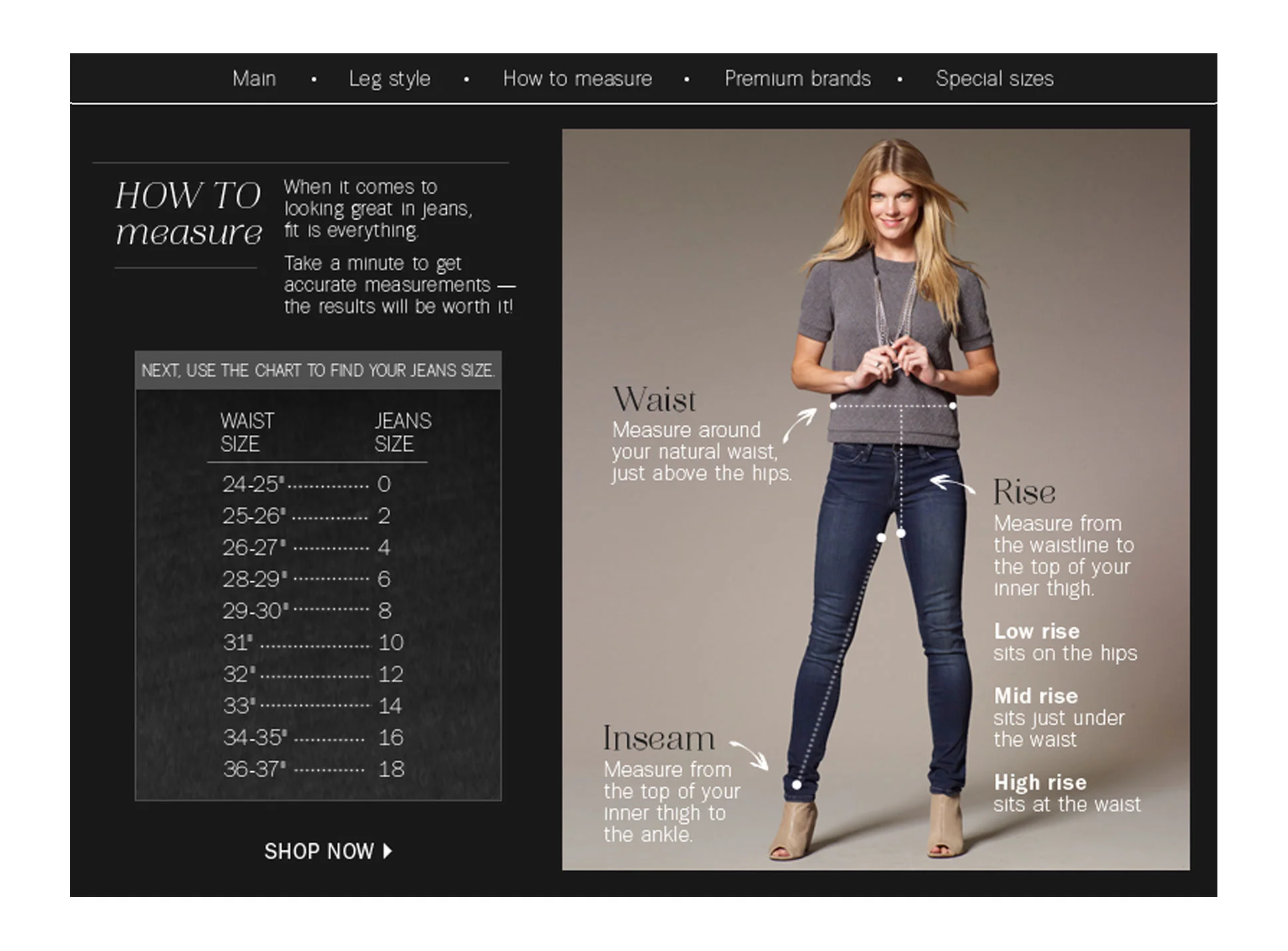The width and height of the screenshot is (1288, 951).
Task: Open the Main tab
Action: pyautogui.click(x=254, y=79)
